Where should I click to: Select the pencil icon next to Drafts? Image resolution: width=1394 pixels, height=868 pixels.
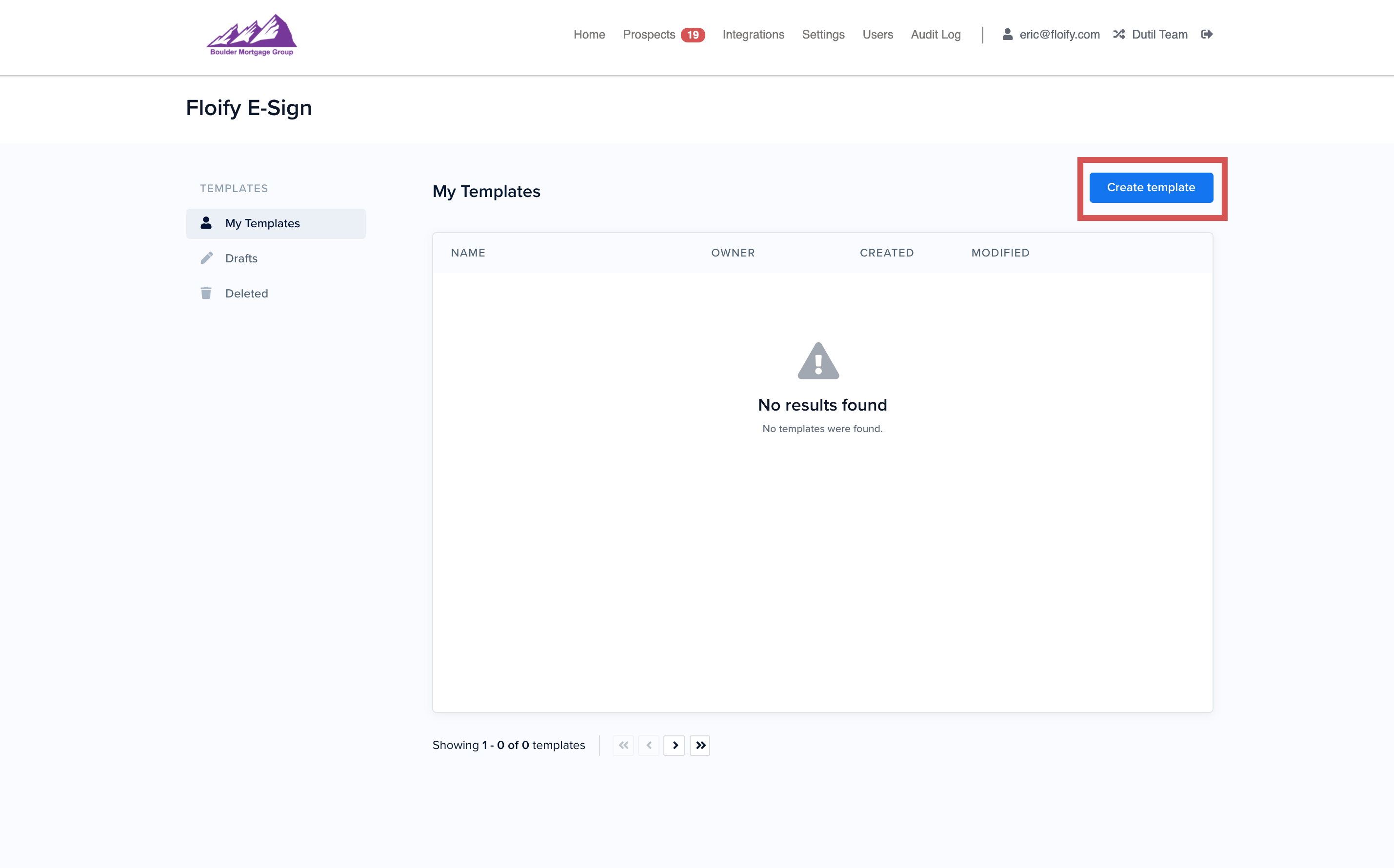(x=207, y=258)
